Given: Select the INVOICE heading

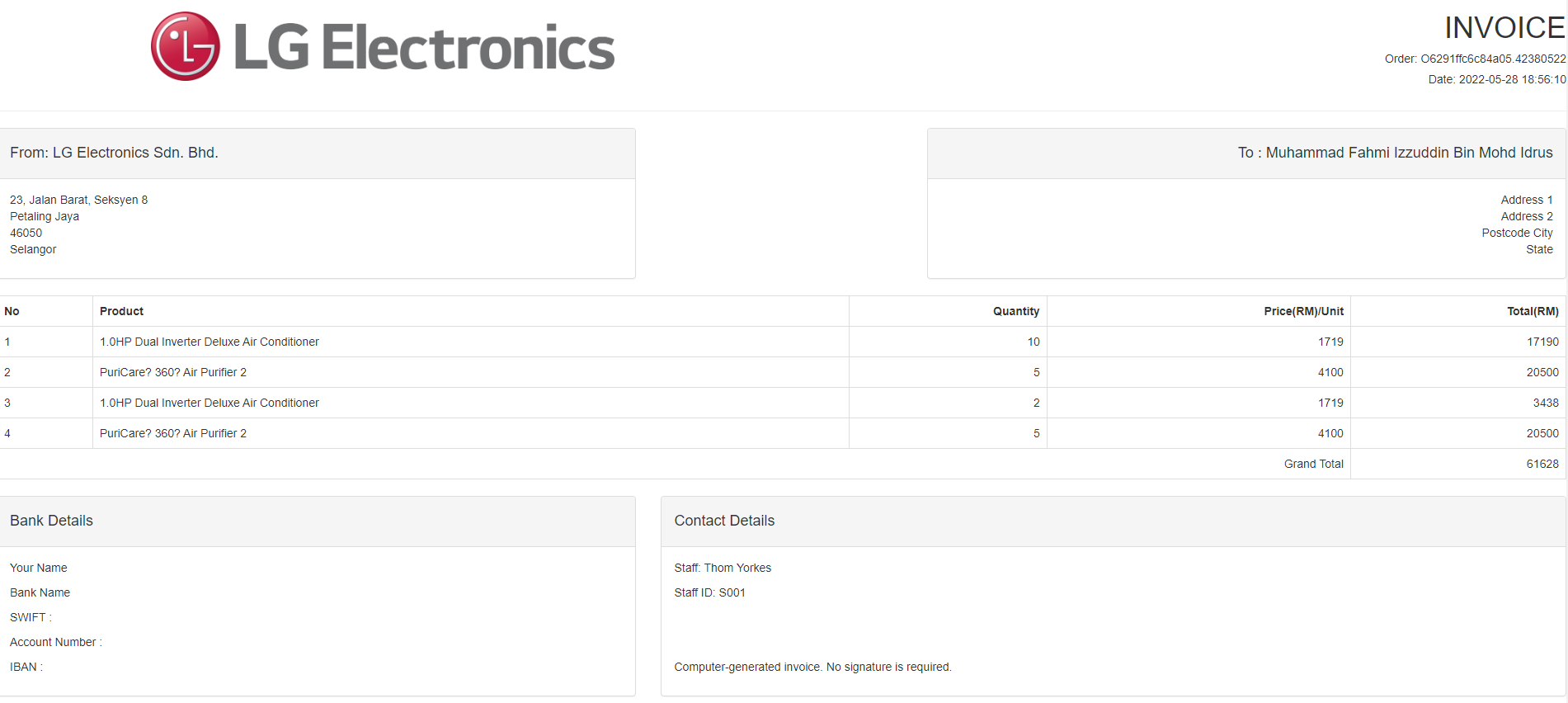Looking at the screenshot, I should (x=1504, y=28).
